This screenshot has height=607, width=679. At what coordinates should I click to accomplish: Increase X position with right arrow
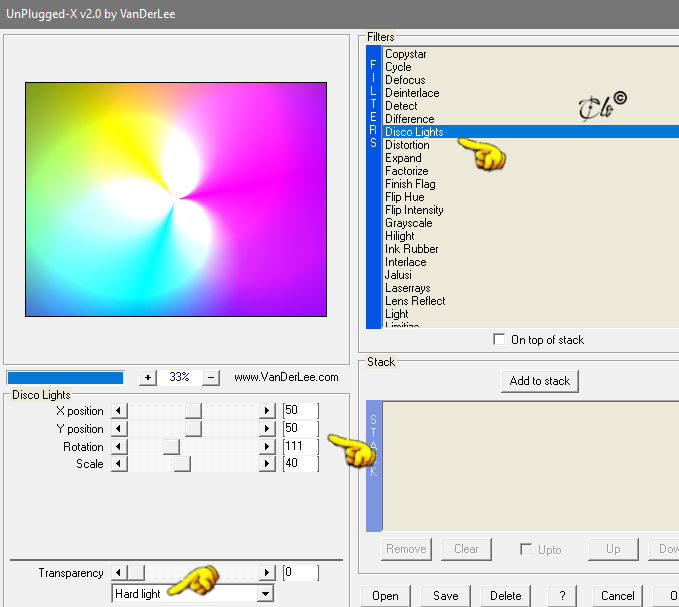(267, 410)
